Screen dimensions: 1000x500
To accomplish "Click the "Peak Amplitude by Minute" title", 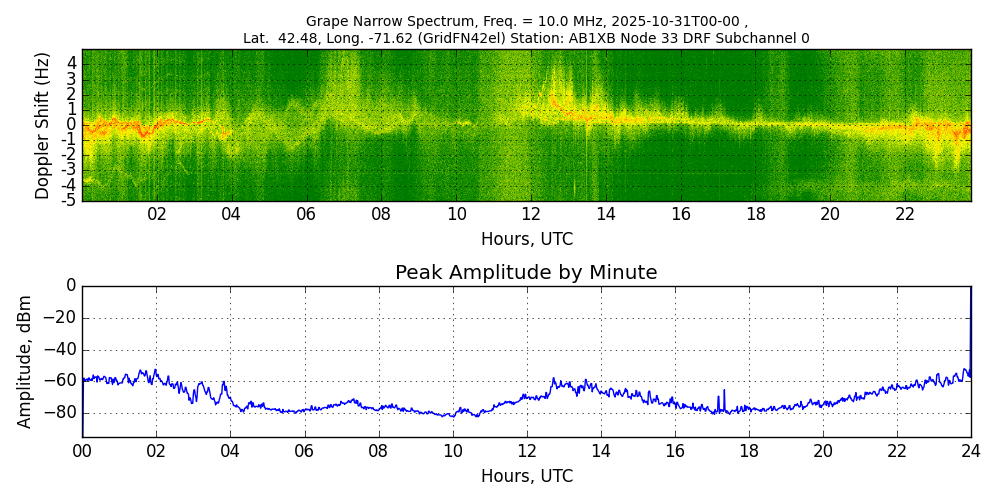I will (x=526, y=273).
